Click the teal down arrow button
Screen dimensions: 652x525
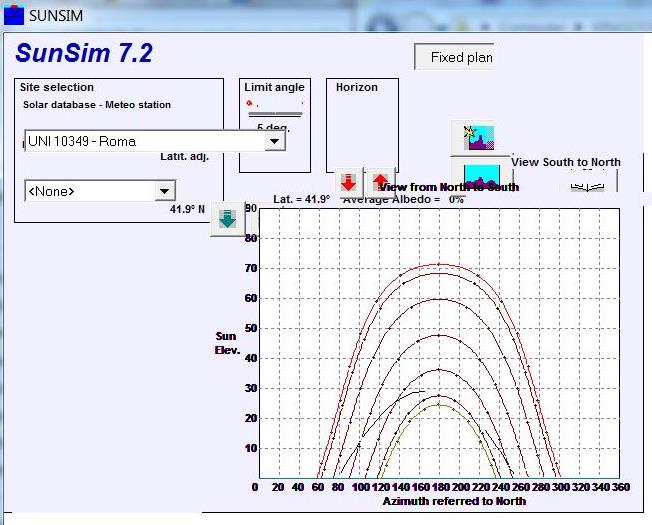point(228,221)
